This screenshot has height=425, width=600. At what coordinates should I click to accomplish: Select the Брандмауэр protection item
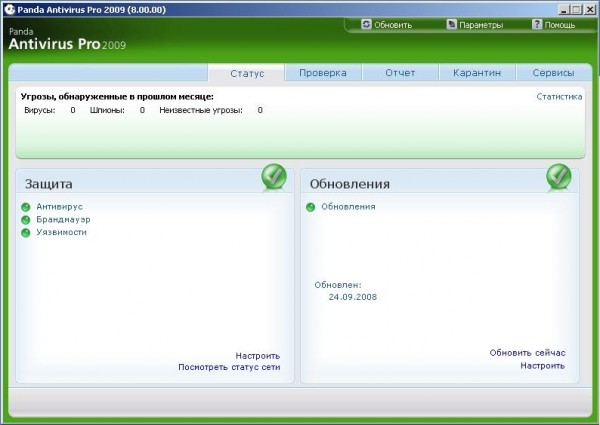coord(63,220)
